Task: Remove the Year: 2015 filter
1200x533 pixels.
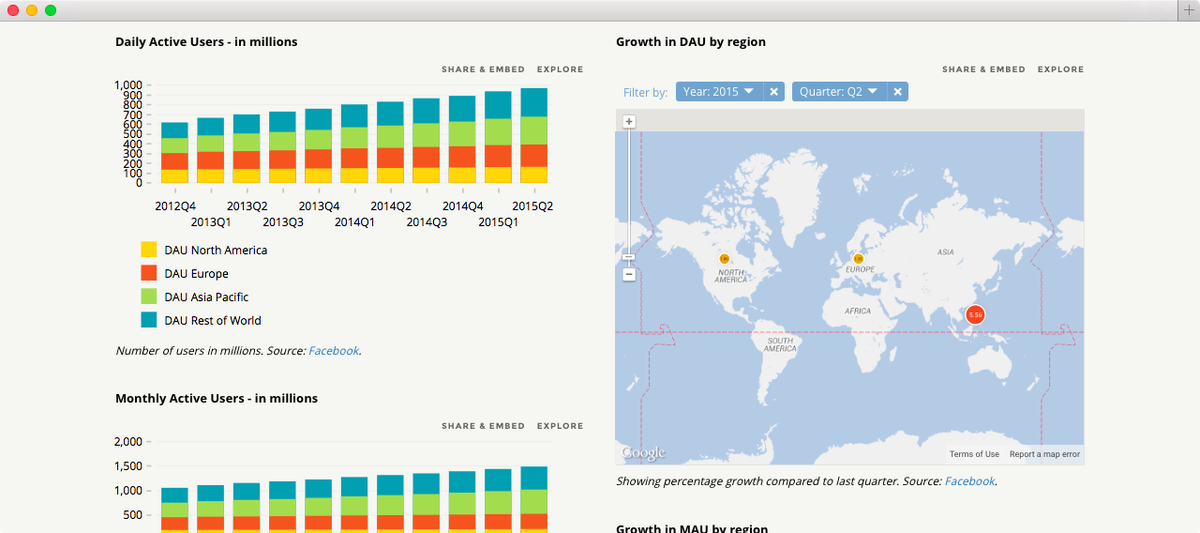Action: (x=773, y=92)
